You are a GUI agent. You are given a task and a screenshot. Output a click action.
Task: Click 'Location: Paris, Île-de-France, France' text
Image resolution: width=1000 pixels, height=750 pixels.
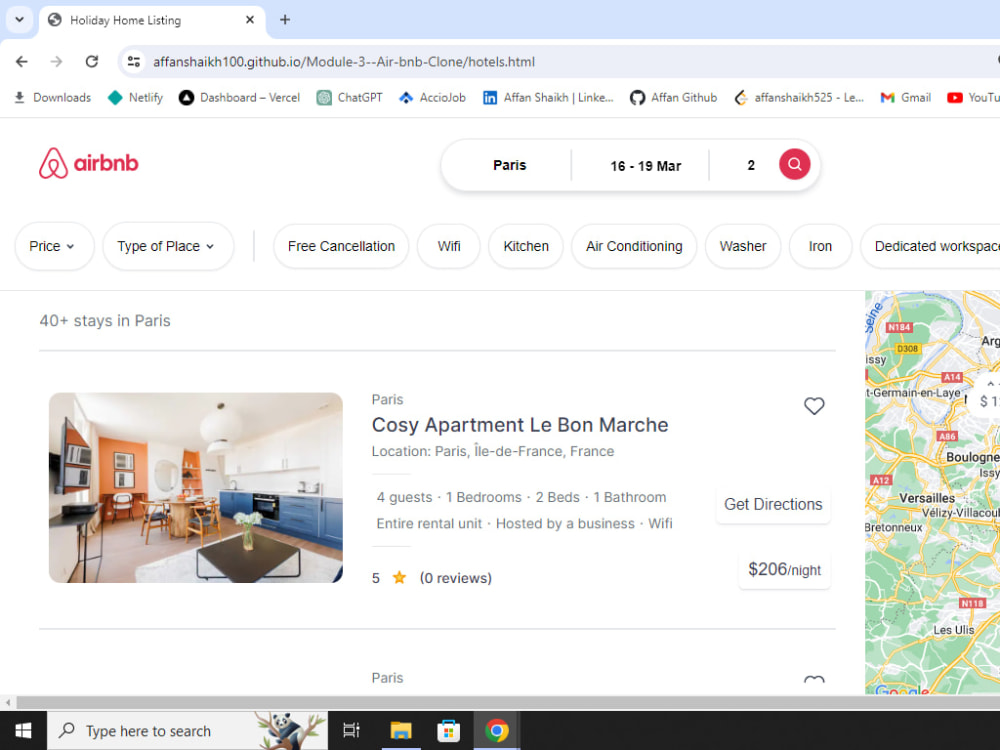point(493,452)
